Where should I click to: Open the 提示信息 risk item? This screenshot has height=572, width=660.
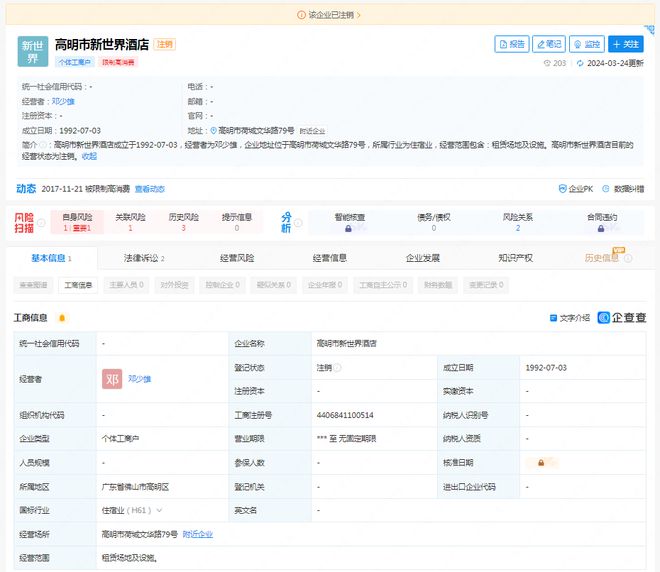(x=237, y=222)
